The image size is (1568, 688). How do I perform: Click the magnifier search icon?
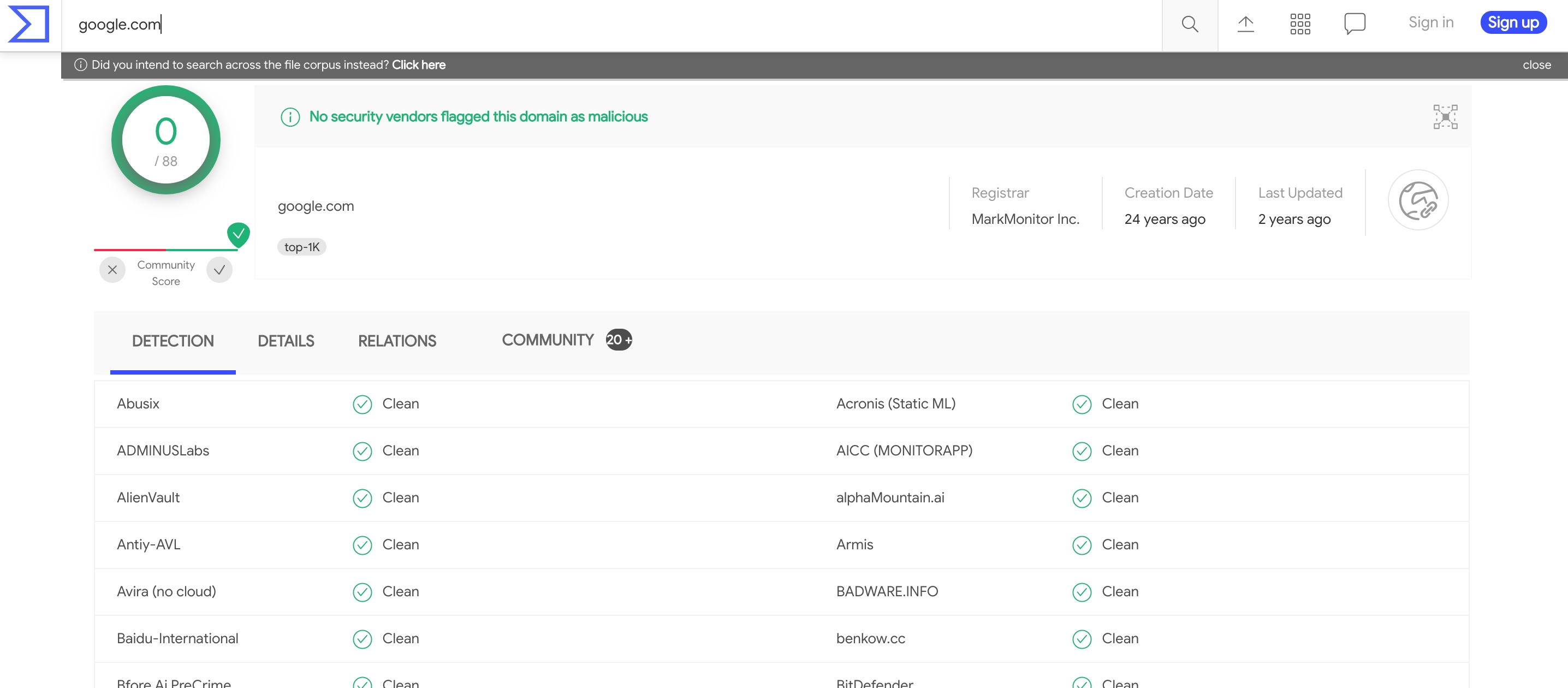1190,25
